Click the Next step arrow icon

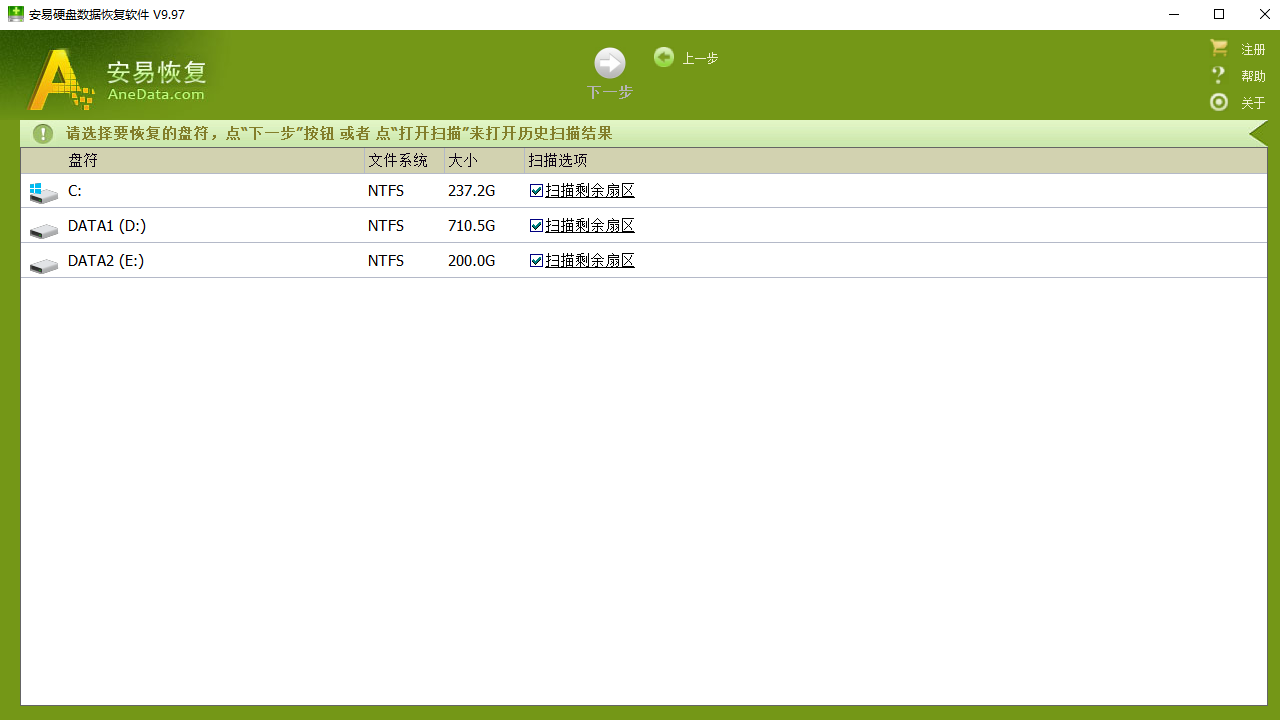(x=609, y=63)
